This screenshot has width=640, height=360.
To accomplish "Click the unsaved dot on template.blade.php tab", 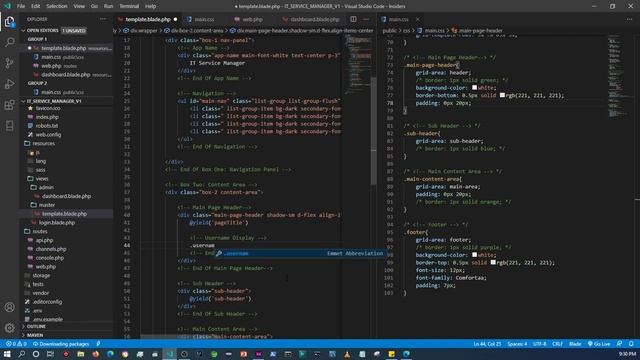I will tap(176, 19).
